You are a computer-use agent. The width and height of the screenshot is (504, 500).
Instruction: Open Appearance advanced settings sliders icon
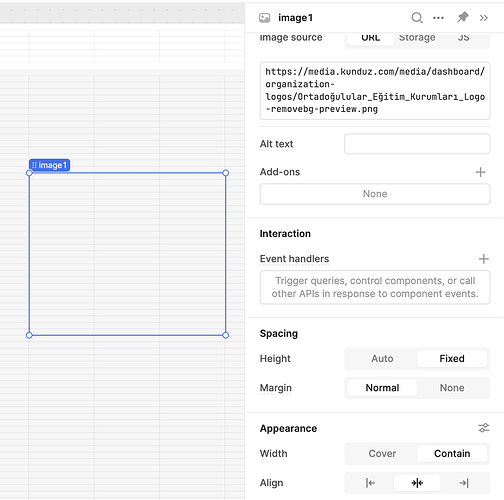[484, 428]
